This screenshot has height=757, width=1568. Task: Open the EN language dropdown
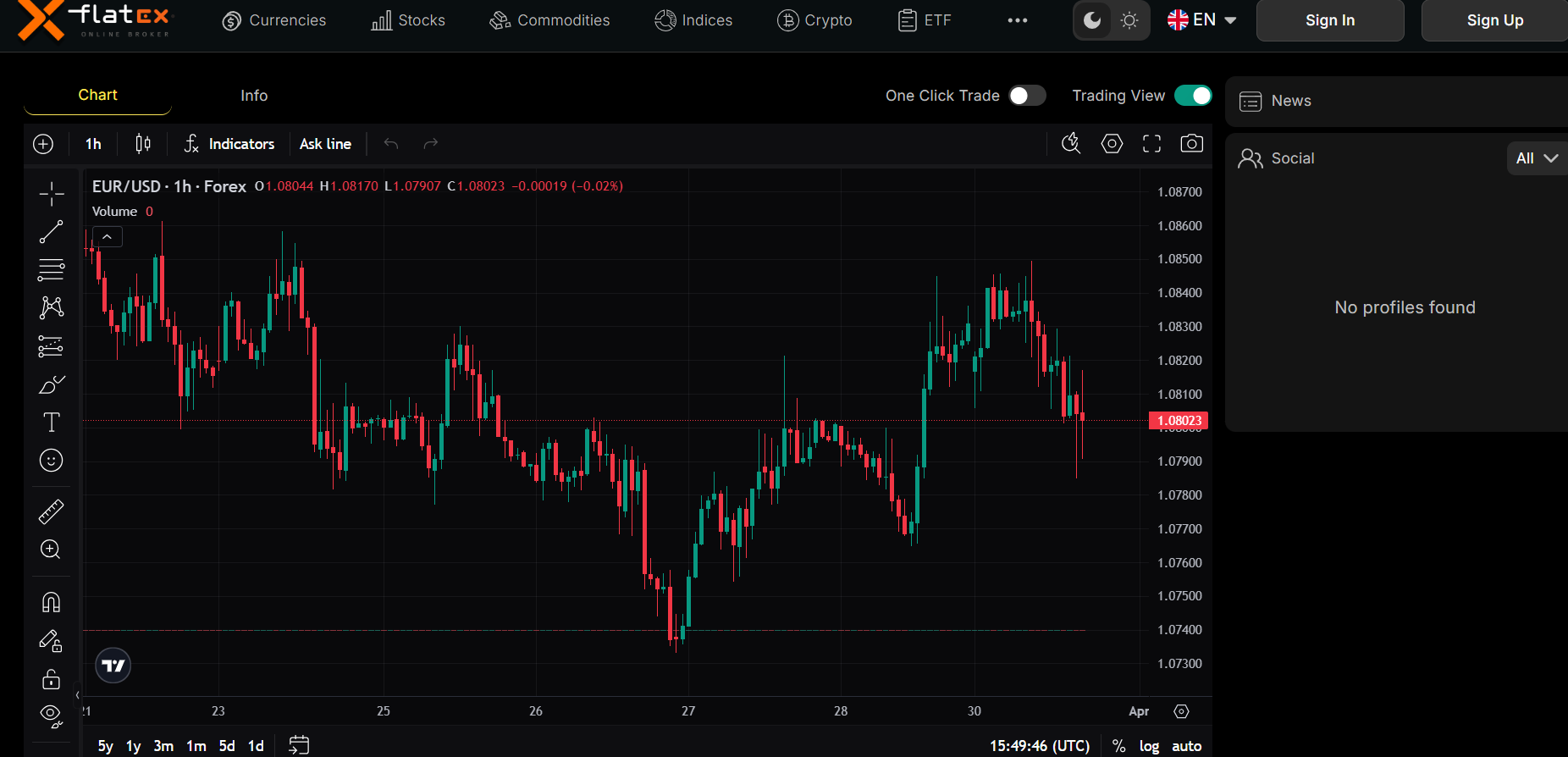coord(1201,20)
